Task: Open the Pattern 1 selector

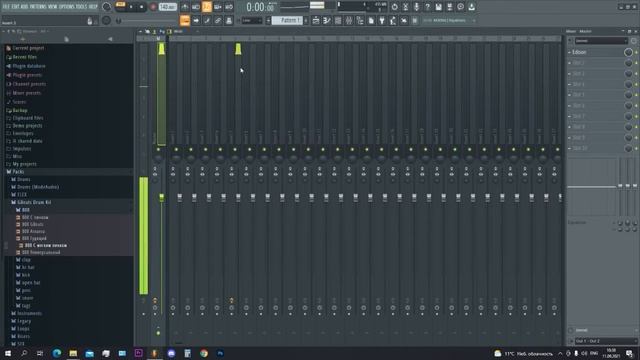Action: point(287,20)
